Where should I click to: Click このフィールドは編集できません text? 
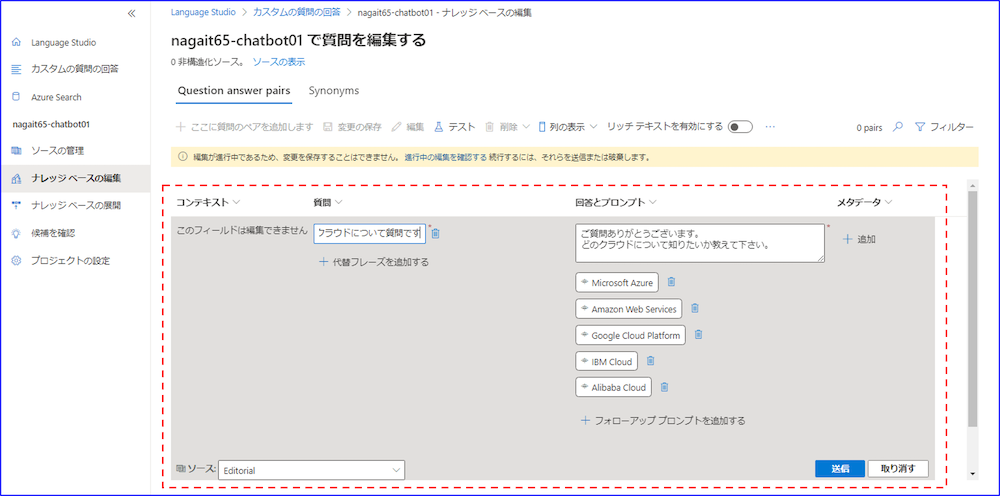pos(242,230)
